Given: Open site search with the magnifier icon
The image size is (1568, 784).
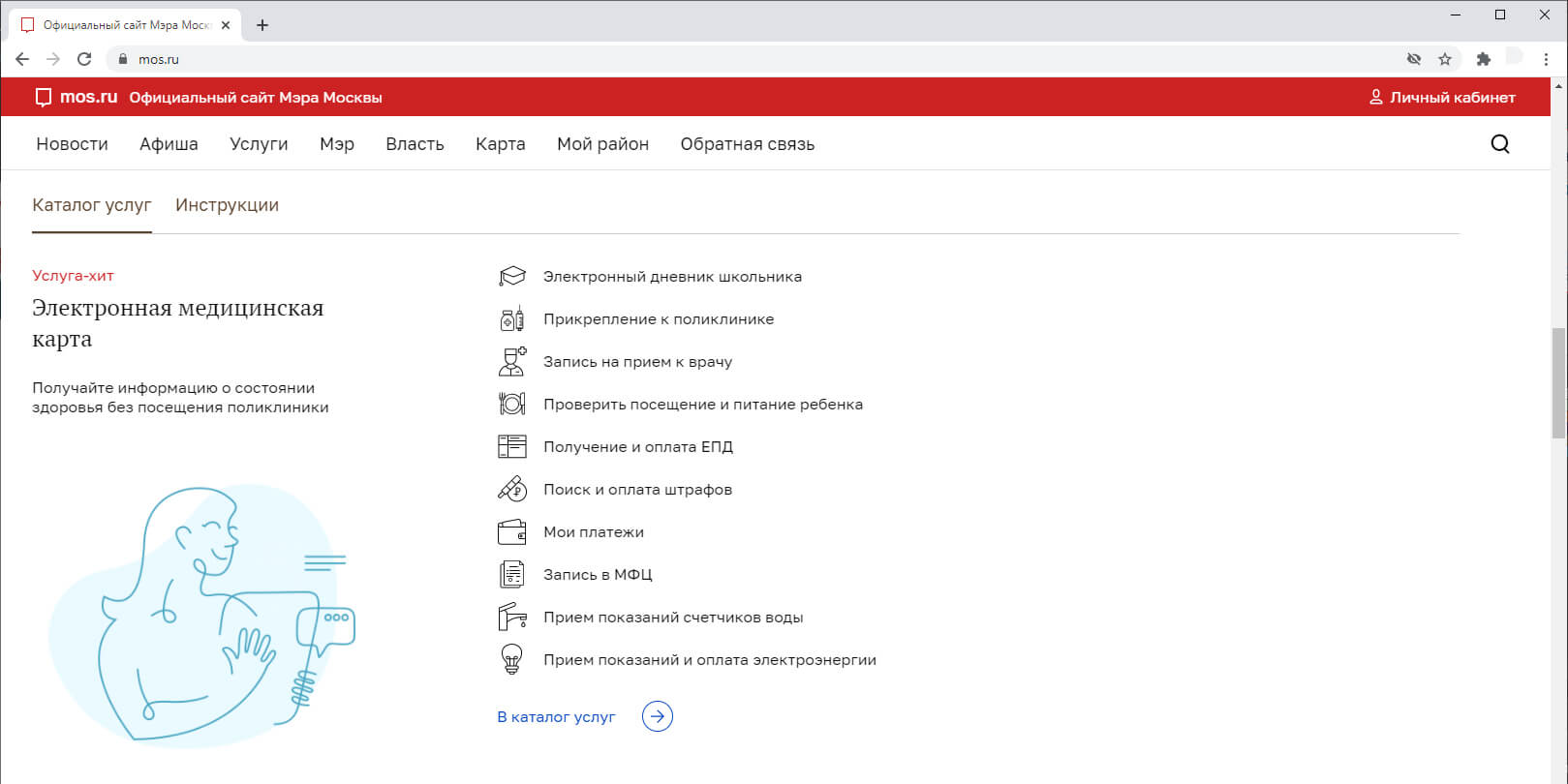Looking at the screenshot, I should 1499,144.
